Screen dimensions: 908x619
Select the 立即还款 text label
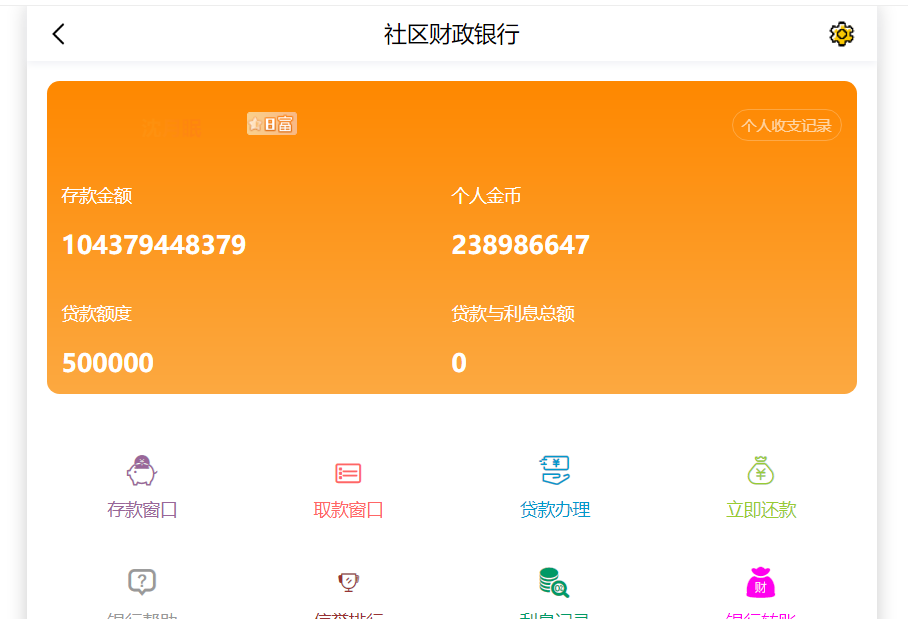click(761, 510)
